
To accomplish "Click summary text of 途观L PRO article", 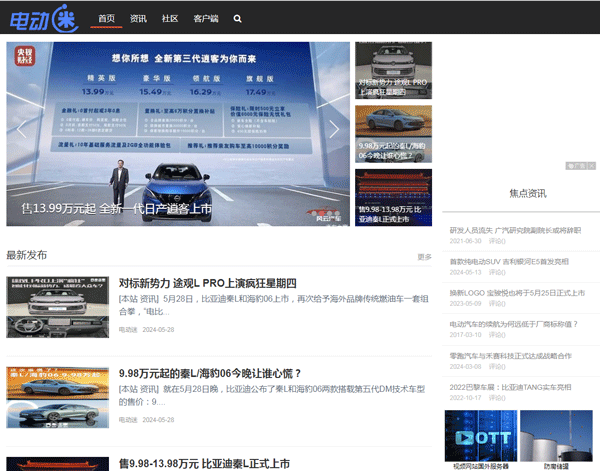I will [273, 305].
